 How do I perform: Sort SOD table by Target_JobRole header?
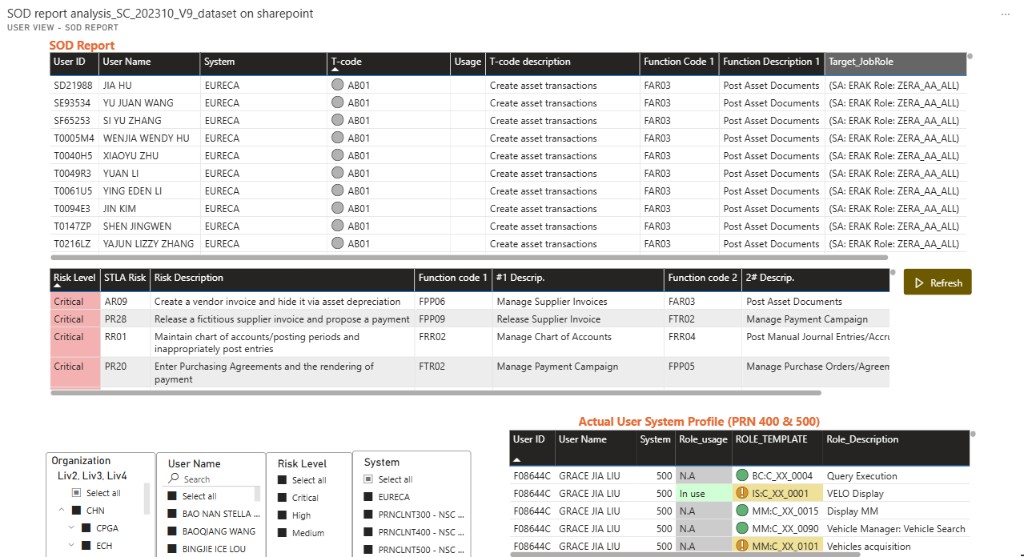pyautogui.click(x=895, y=63)
